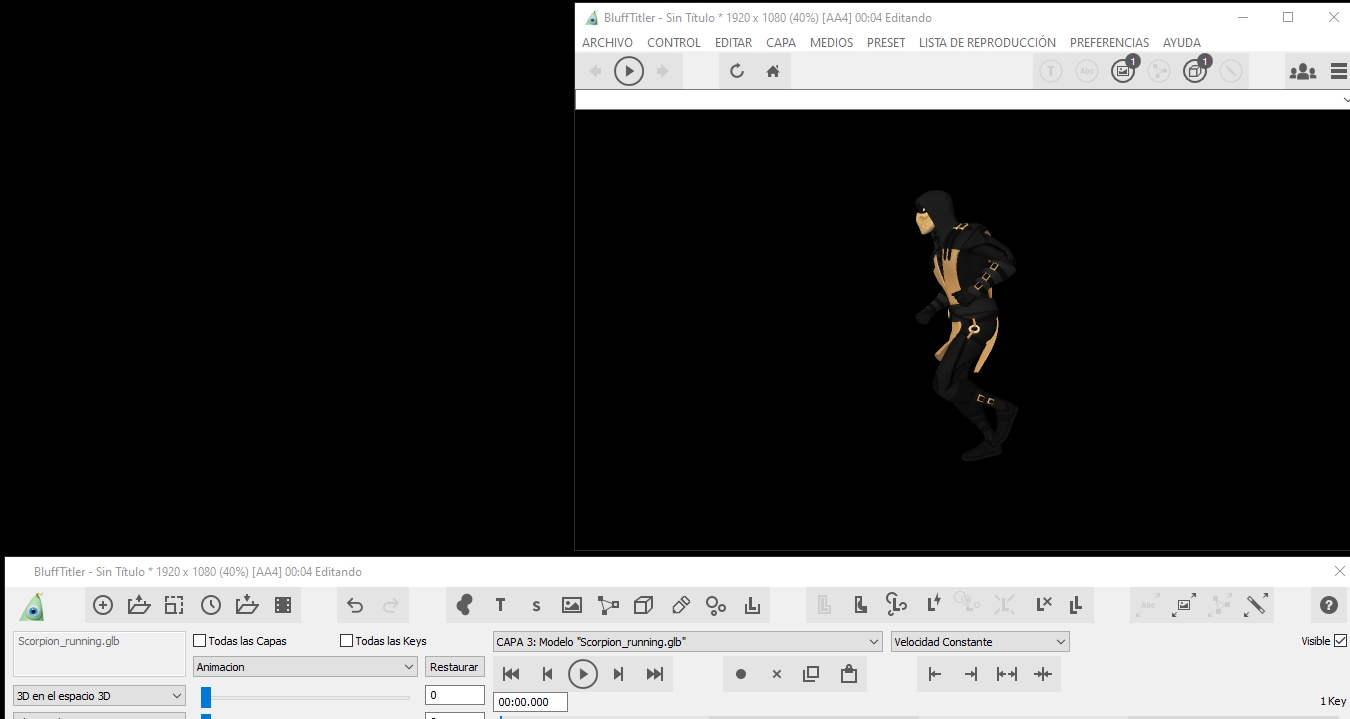This screenshot has width=1350, height=719.
Task: Open the PREFERENCIAS menu
Action: pyautogui.click(x=1109, y=43)
